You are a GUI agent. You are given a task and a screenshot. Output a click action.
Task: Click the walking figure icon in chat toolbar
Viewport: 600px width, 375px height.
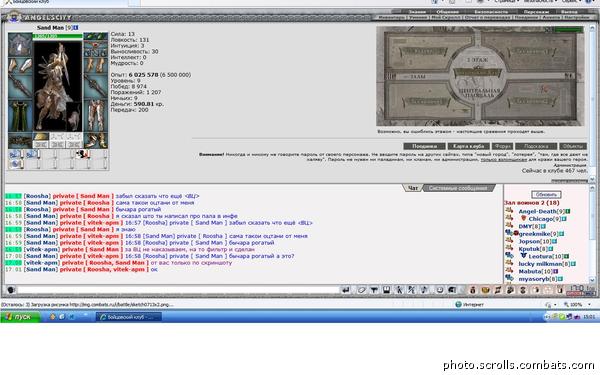[399, 290]
